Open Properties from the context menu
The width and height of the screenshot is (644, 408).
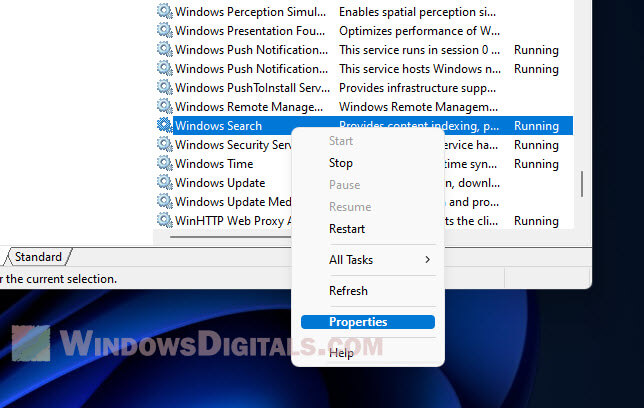coord(368,322)
